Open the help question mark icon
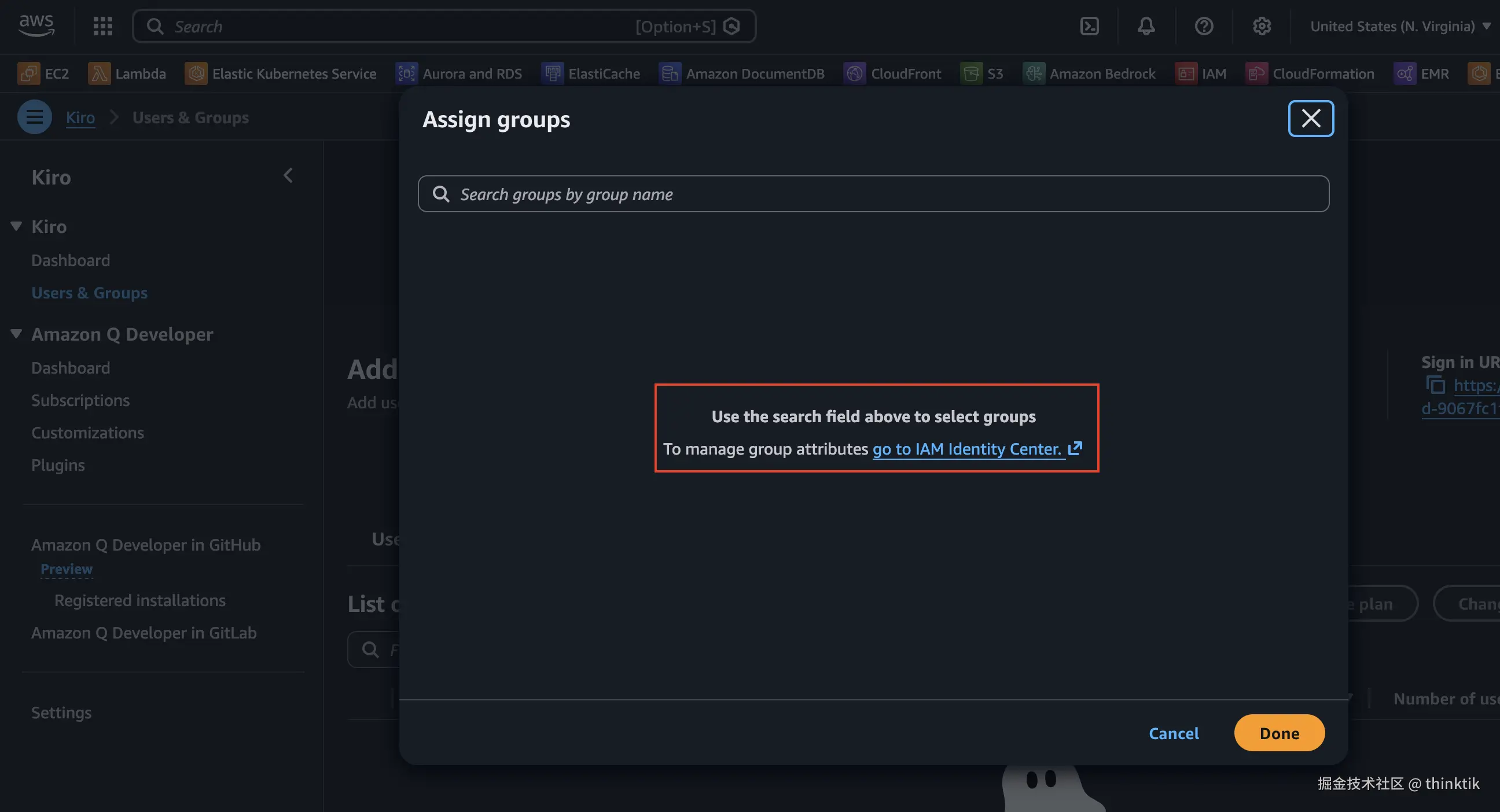Screen dimensions: 1500x812 point(1204,26)
